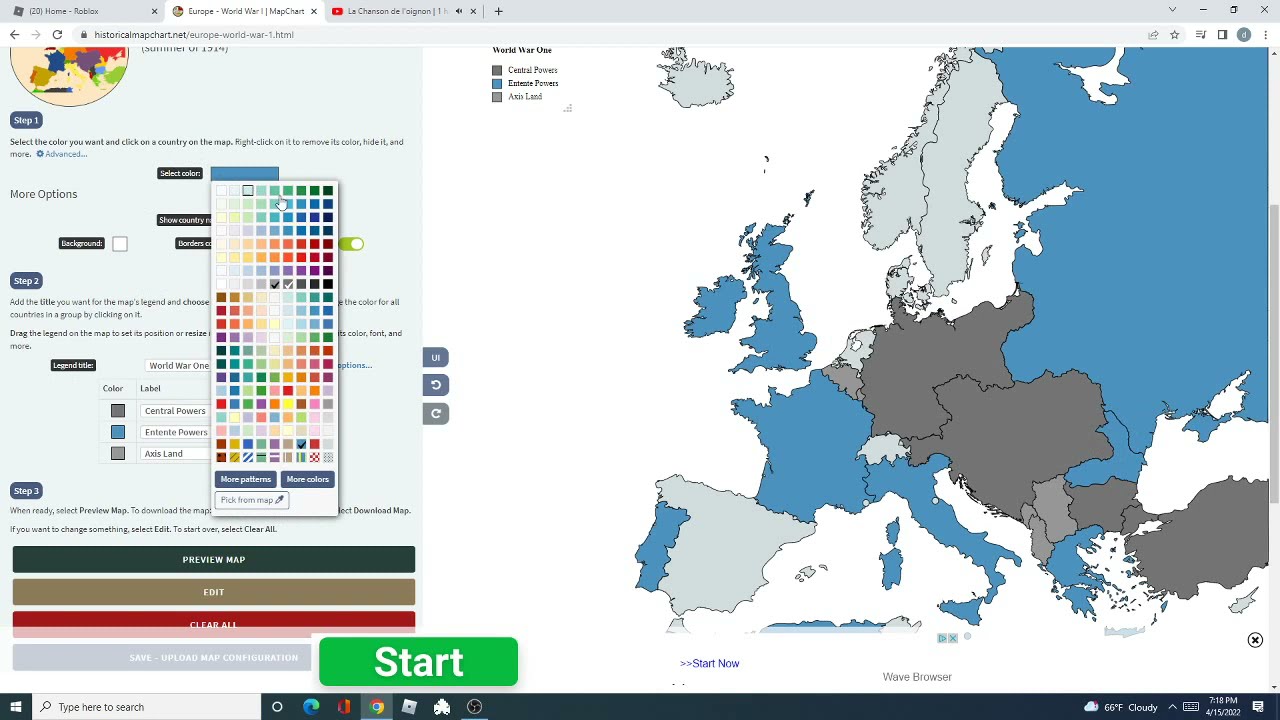Close the Roblox Home tab
Screen dimensions: 1280x720
click(154, 11)
